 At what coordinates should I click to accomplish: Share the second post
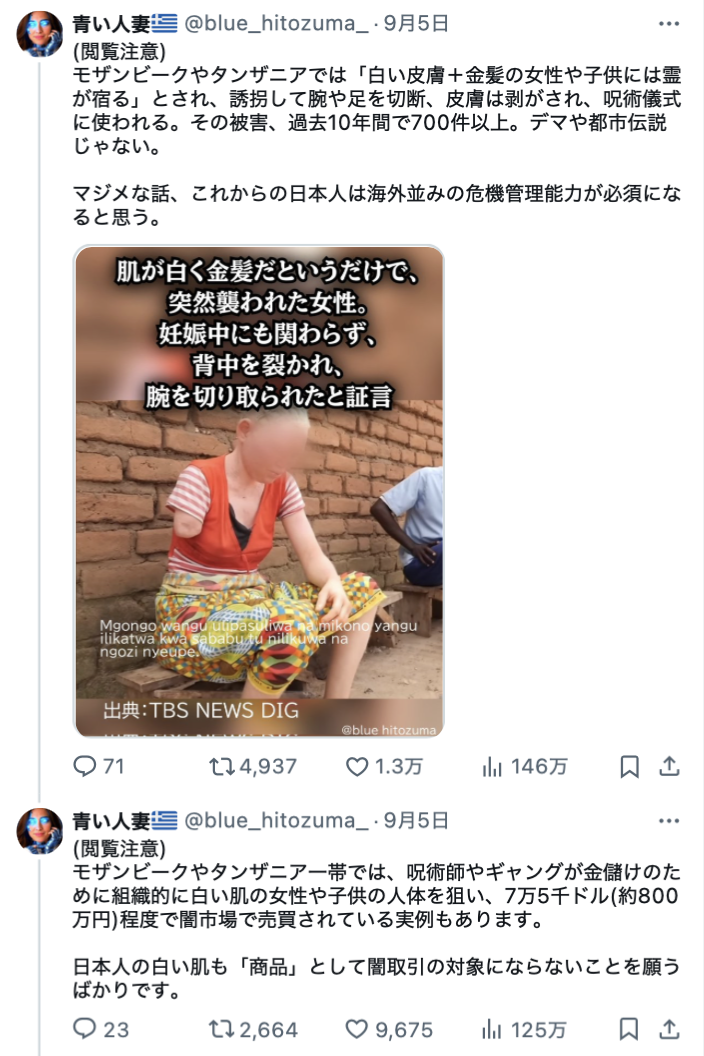pyautogui.click(x=669, y=1029)
